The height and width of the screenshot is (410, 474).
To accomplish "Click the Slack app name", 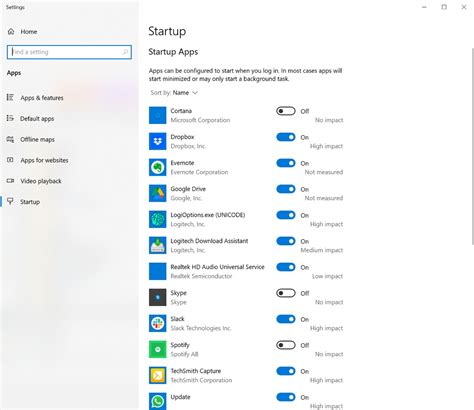I will click(177, 319).
